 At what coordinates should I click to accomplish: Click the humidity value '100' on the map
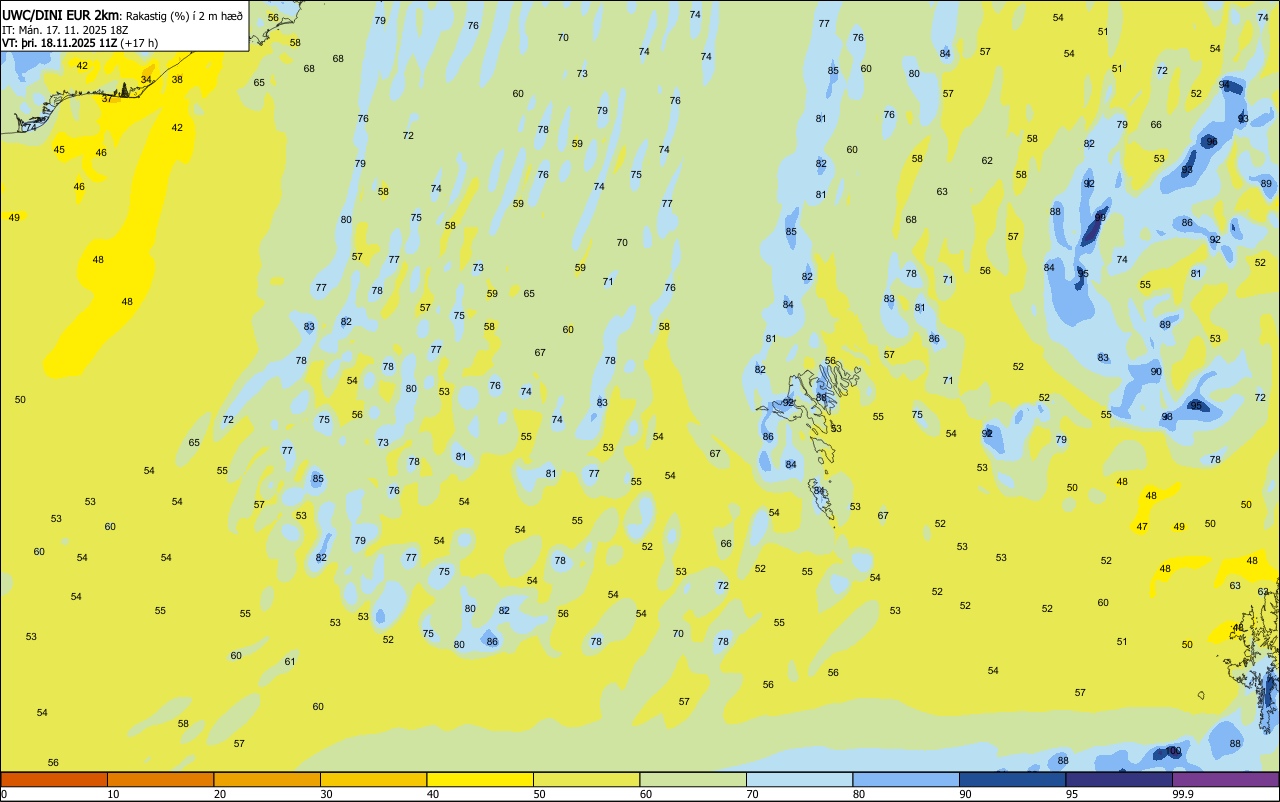coord(1174,751)
